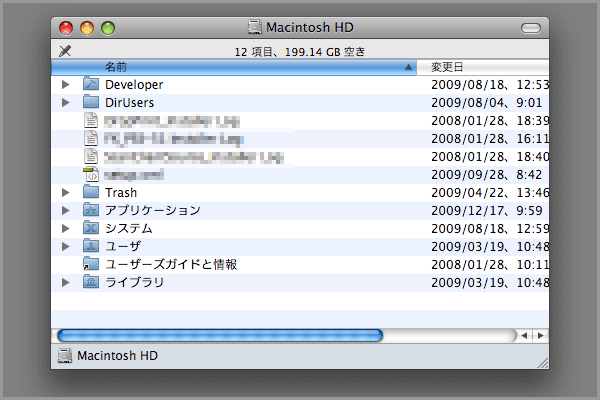
Task: Expand the ライブラリ folder
Action: pyautogui.click(x=66, y=282)
